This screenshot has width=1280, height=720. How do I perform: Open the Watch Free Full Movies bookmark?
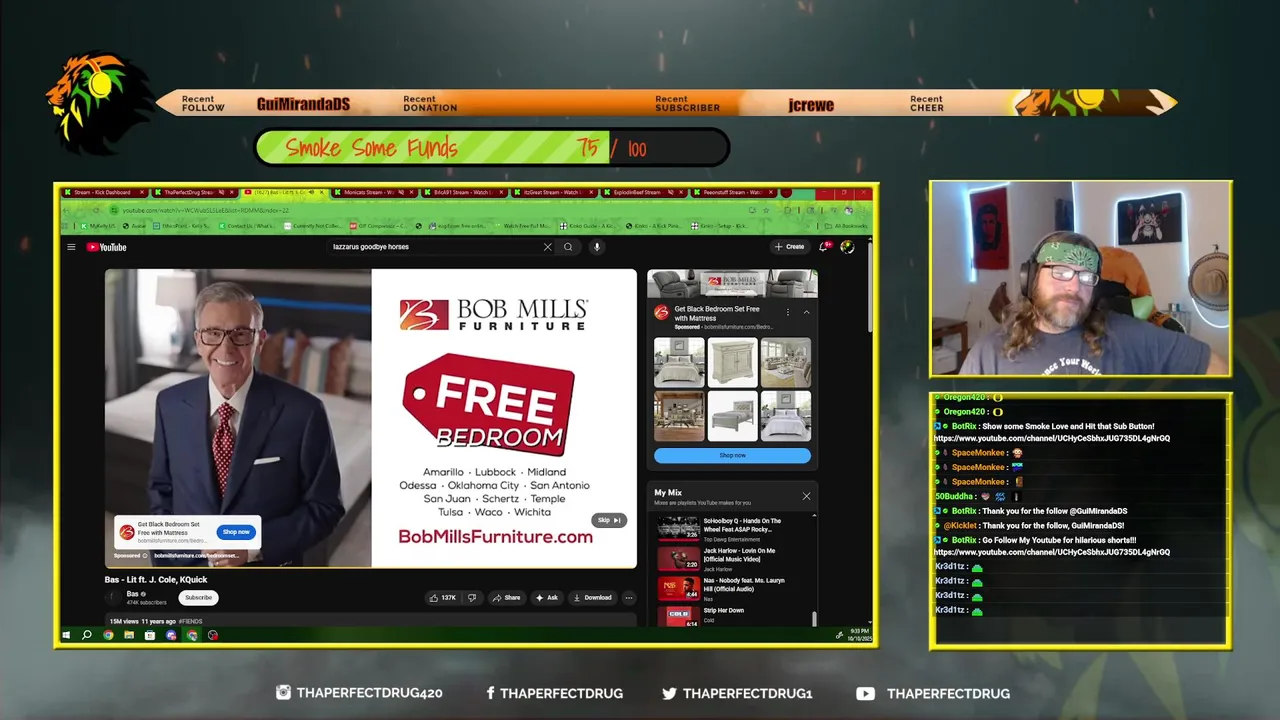(x=521, y=226)
